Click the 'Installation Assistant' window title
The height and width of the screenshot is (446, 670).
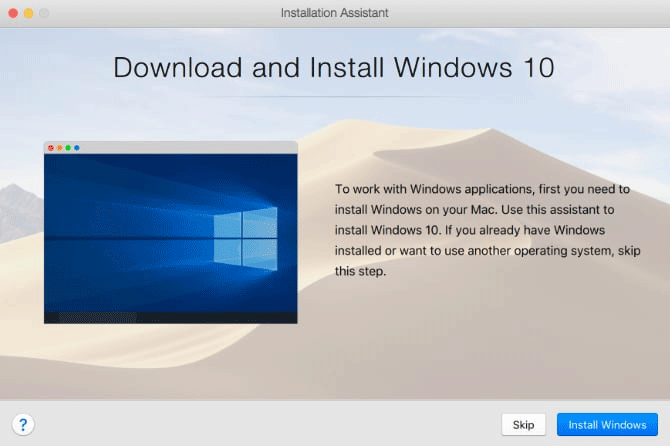tap(335, 13)
